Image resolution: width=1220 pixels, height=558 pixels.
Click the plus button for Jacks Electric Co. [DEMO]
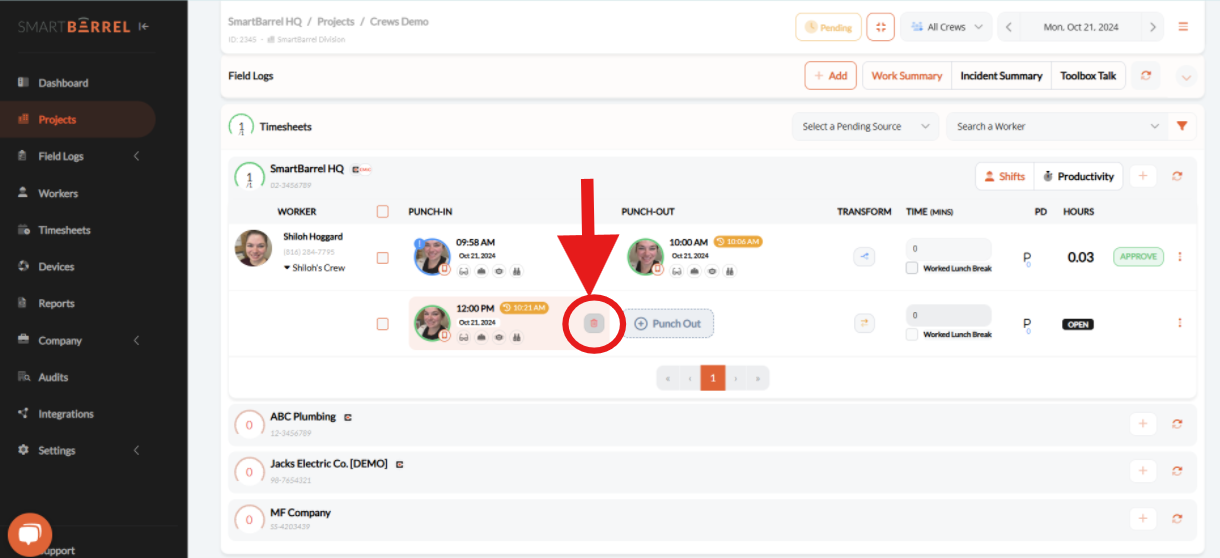click(x=1142, y=471)
